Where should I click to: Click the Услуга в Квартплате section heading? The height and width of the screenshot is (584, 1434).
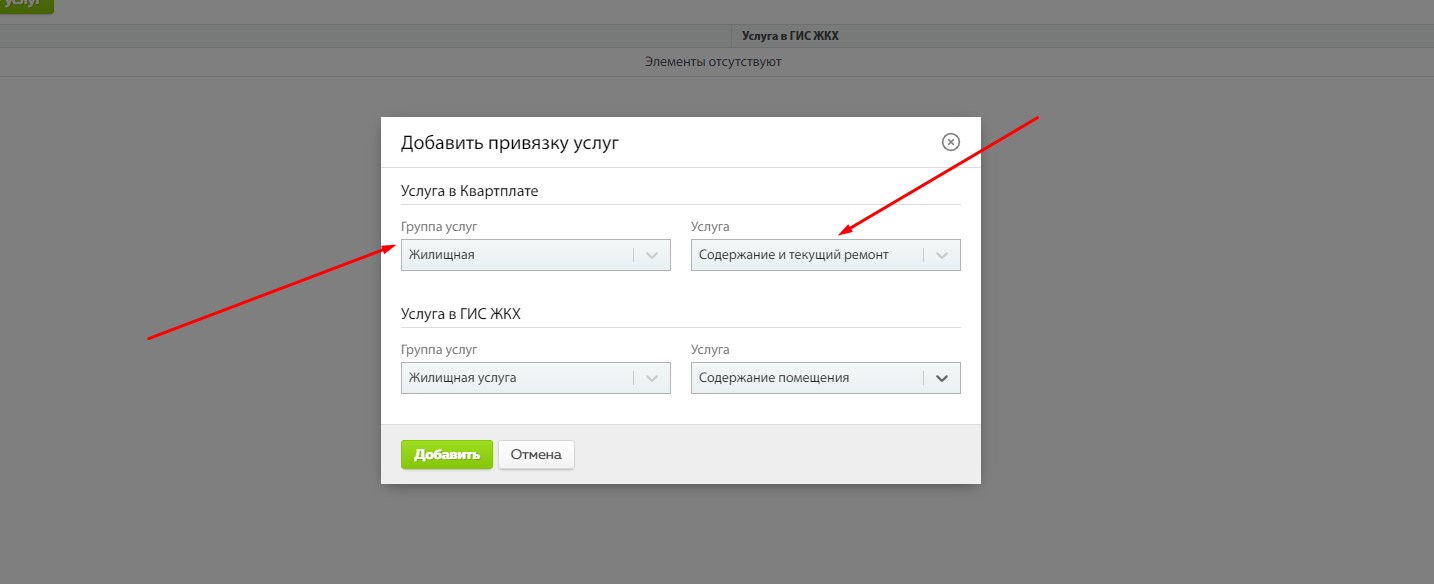pyautogui.click(x=470, y=190)
